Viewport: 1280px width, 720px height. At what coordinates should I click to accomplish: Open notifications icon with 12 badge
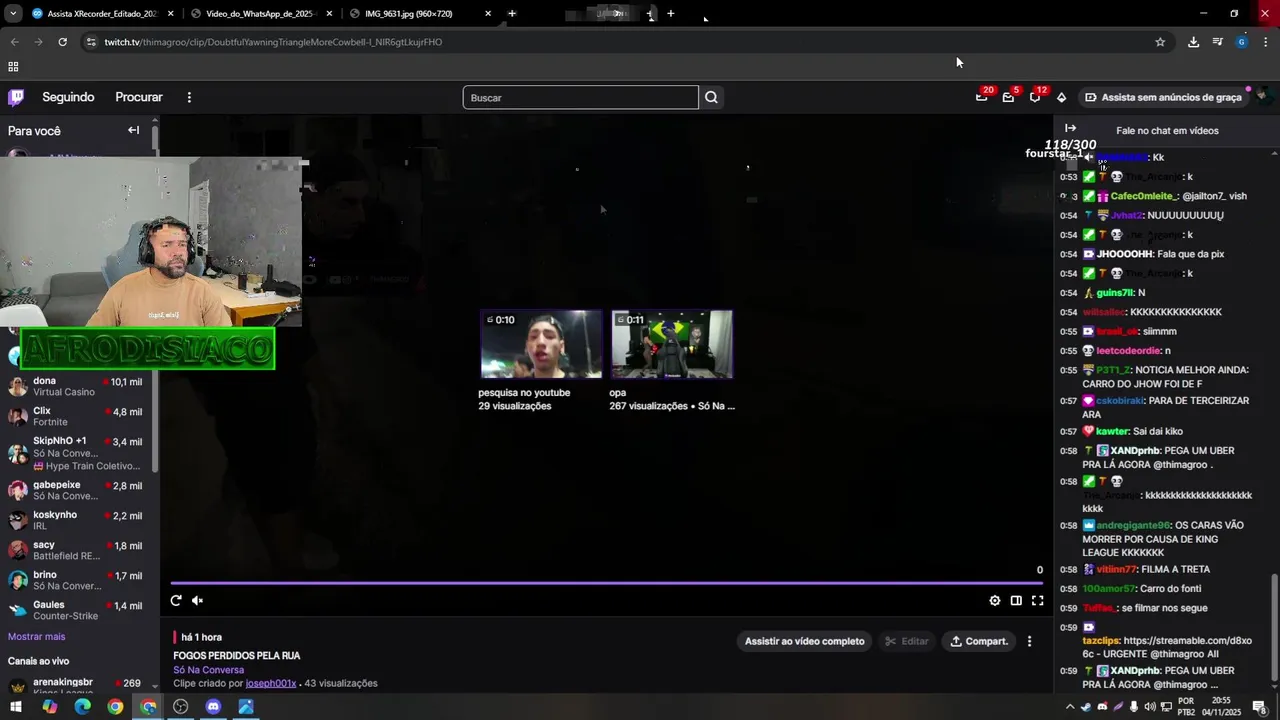1035,97
